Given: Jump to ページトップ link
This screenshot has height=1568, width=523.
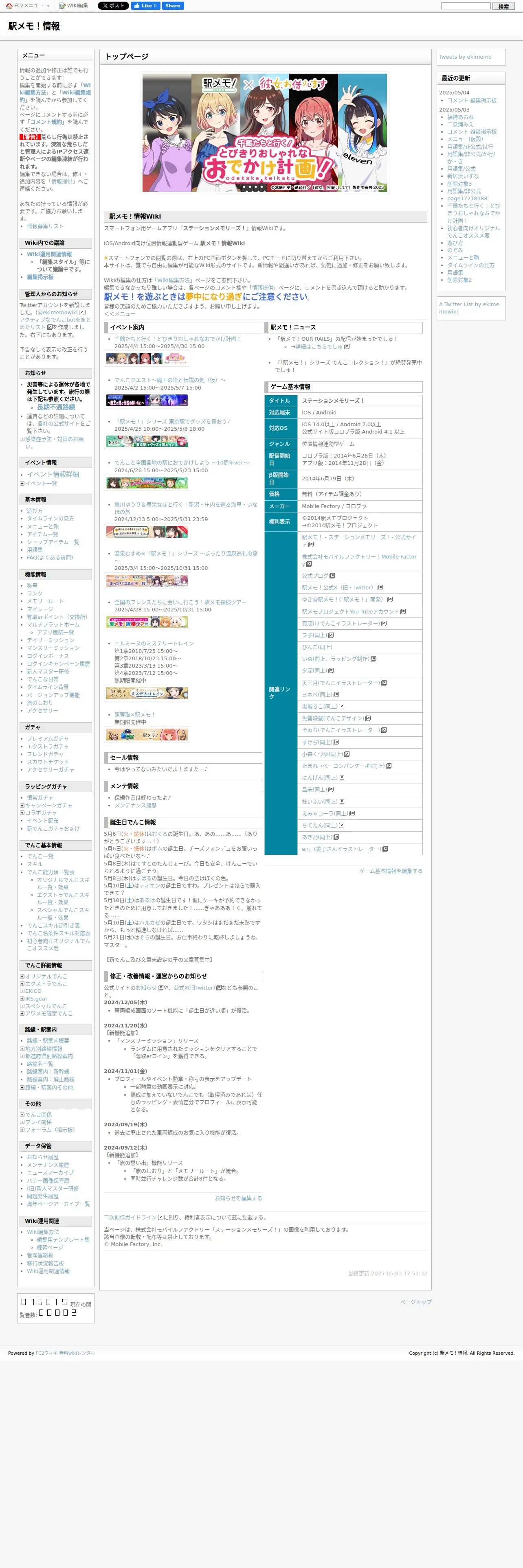Looking at the screenshot, I should pos(415,1302).
